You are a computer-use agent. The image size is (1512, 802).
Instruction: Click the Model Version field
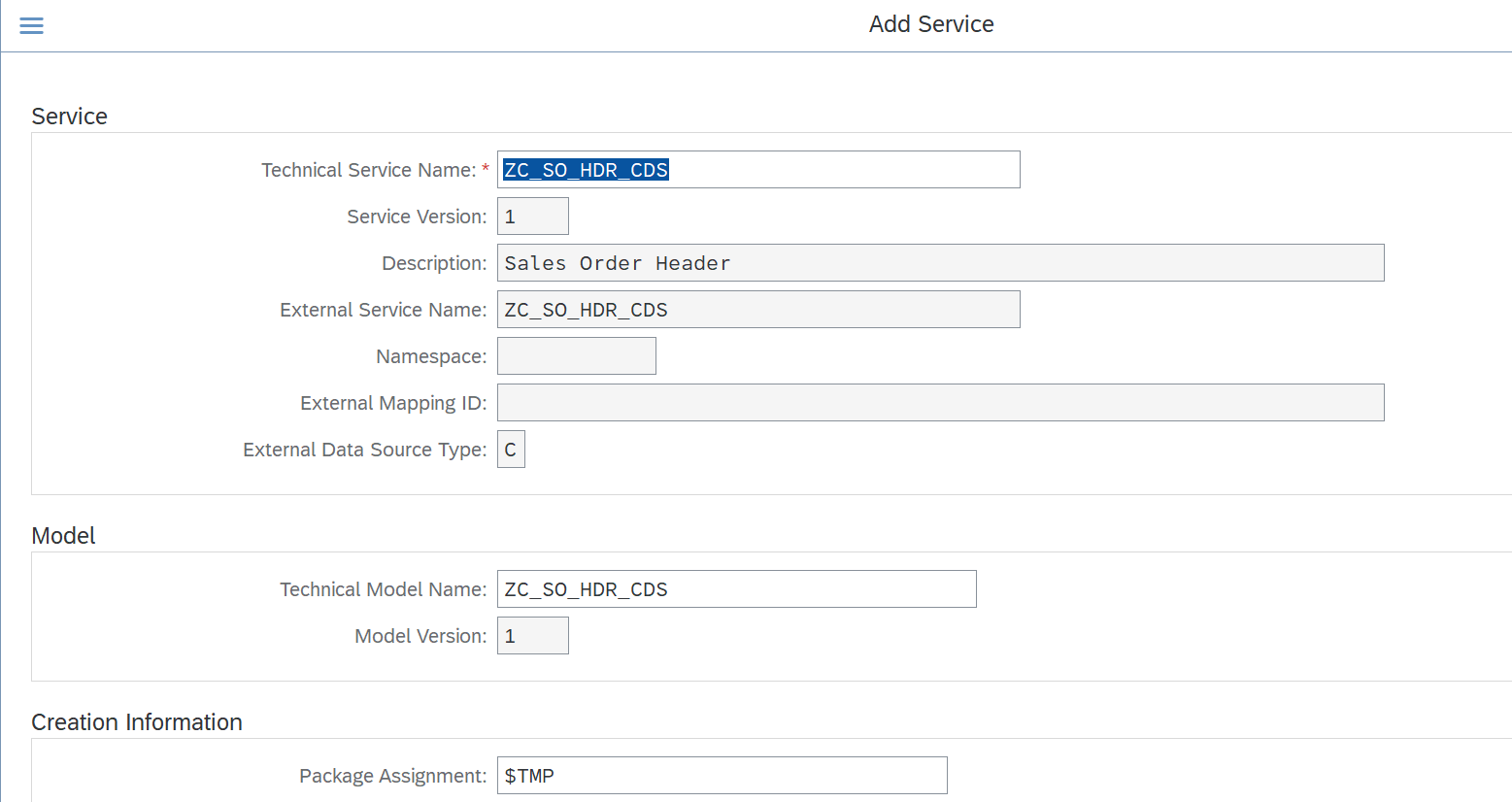(x=532, y=635)
